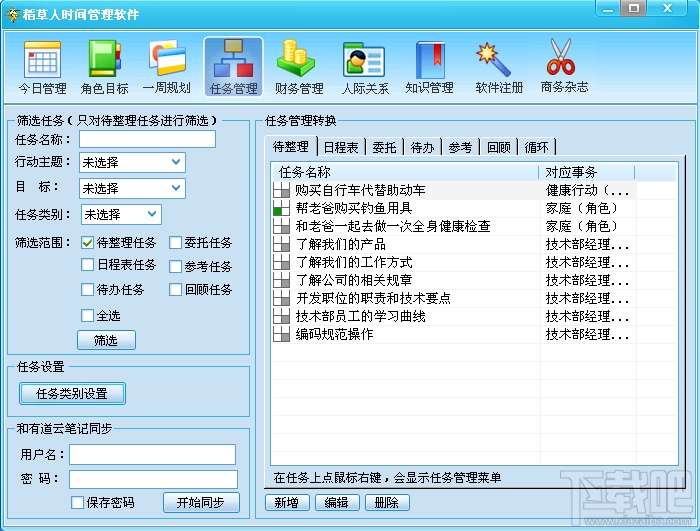Switch to the 参考 tab
The image size is (700, 531).
pos(460,147)
